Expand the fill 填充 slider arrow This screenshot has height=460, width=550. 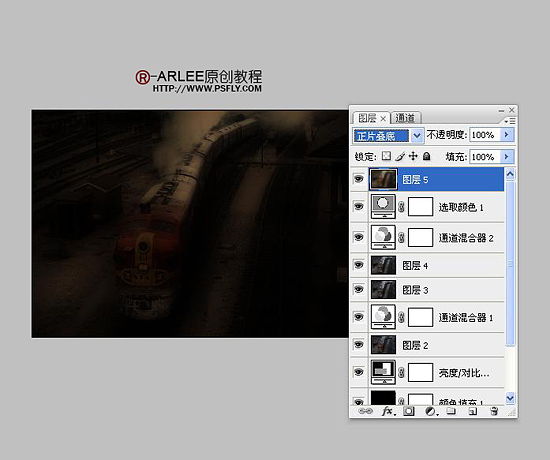(507, 156)
